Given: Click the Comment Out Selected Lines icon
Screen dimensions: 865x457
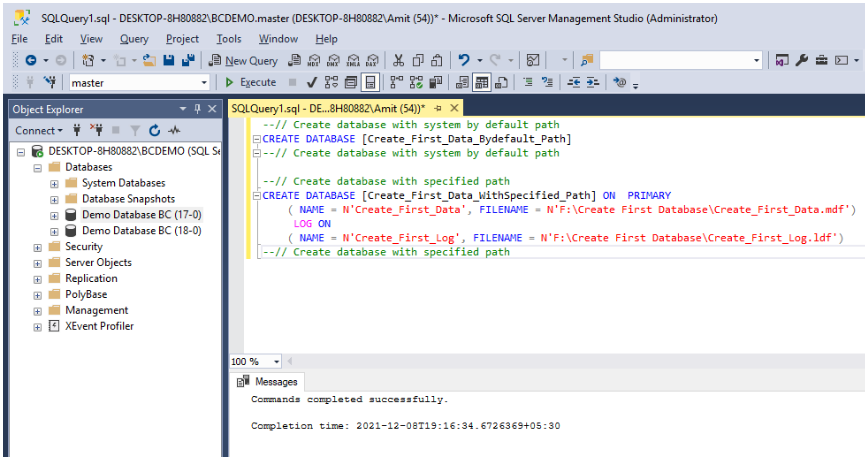Looking at the screenshot, I should [528, 82].
